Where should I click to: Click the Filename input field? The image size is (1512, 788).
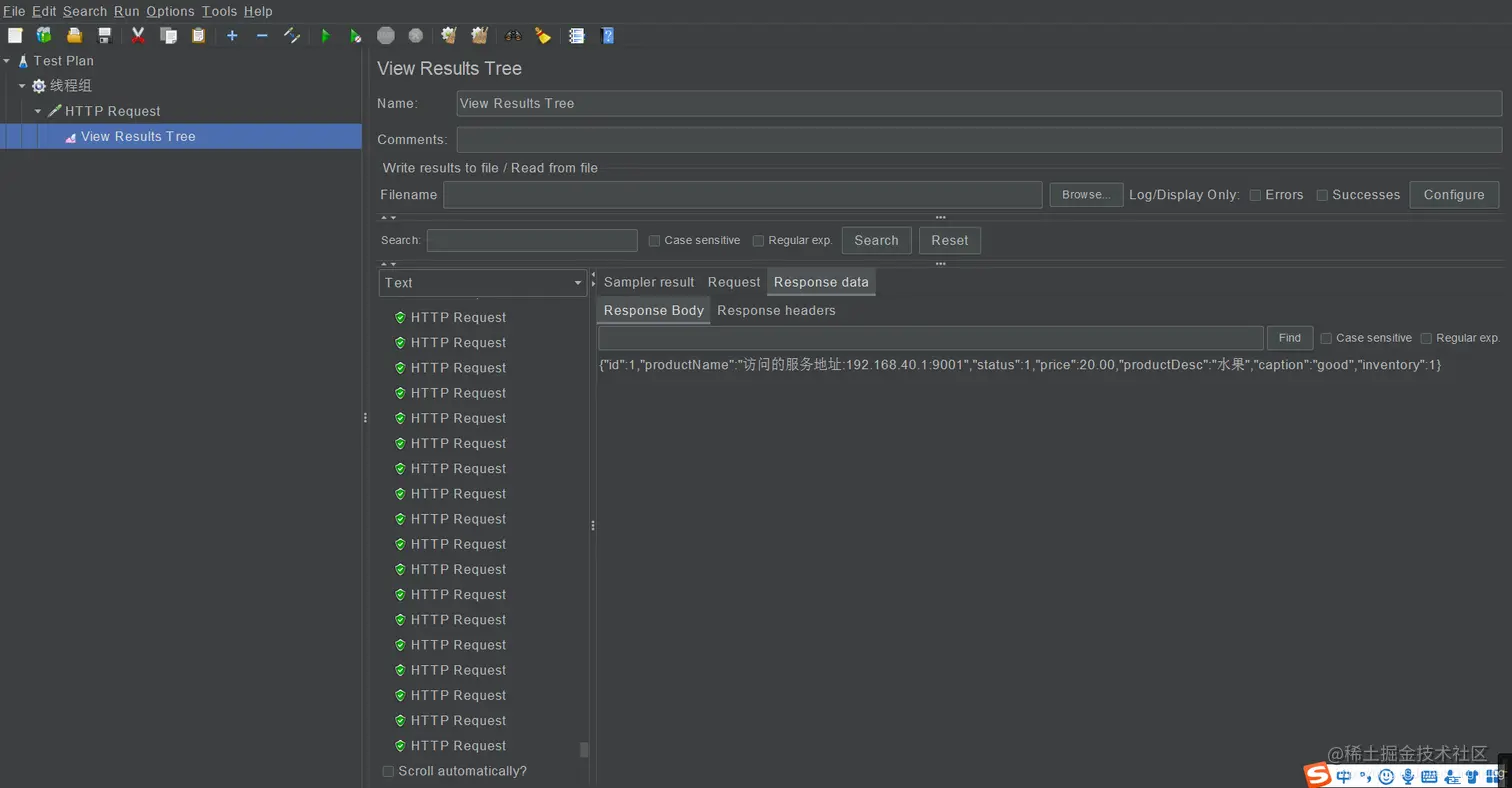pos(743,195)
